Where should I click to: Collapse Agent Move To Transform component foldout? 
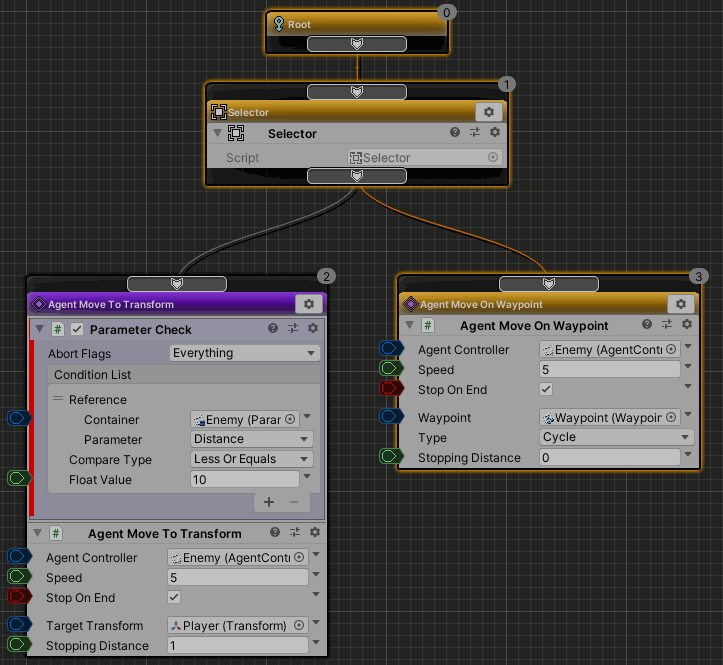click(38, 533)
